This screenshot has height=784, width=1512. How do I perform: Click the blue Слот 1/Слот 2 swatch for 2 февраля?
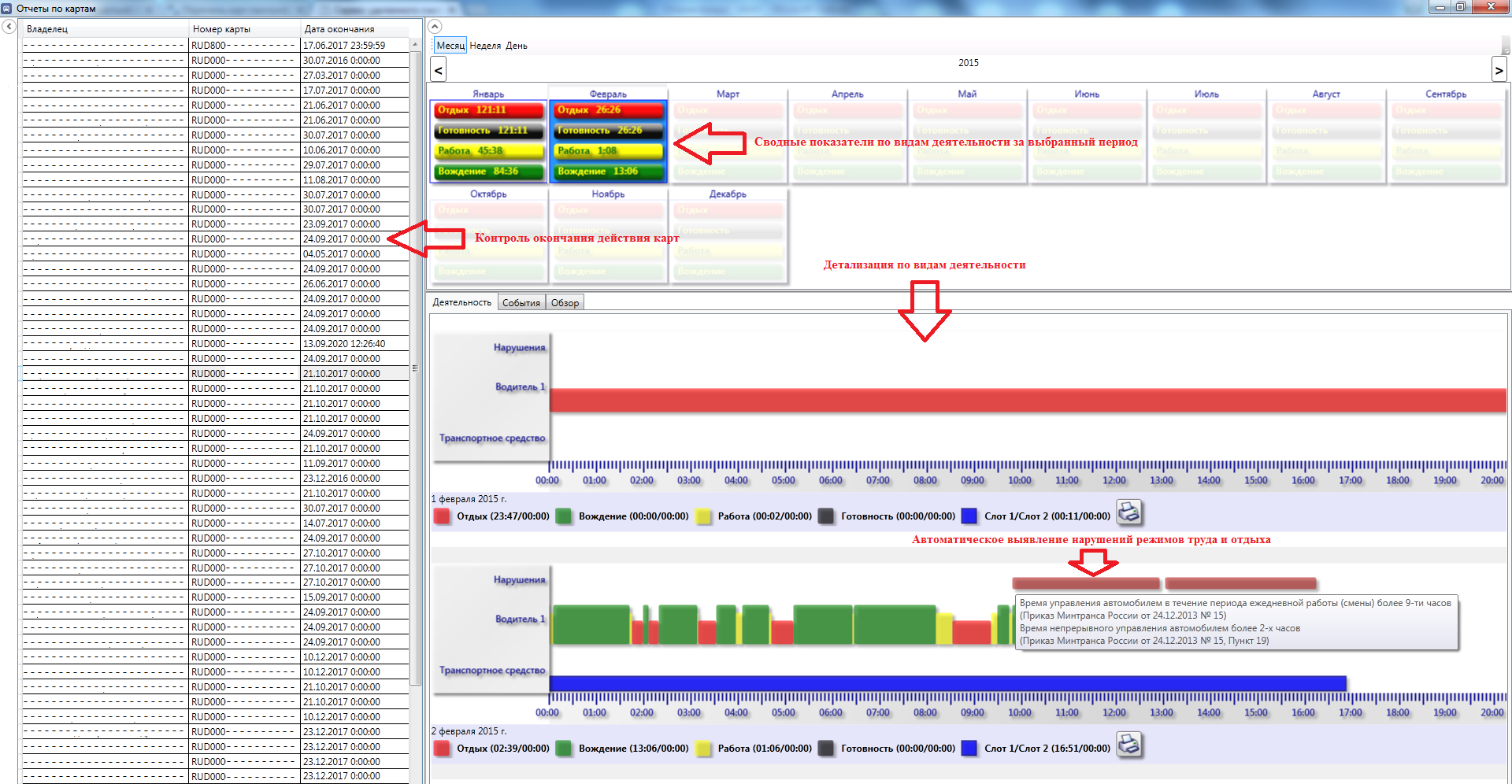pos(969,749)
